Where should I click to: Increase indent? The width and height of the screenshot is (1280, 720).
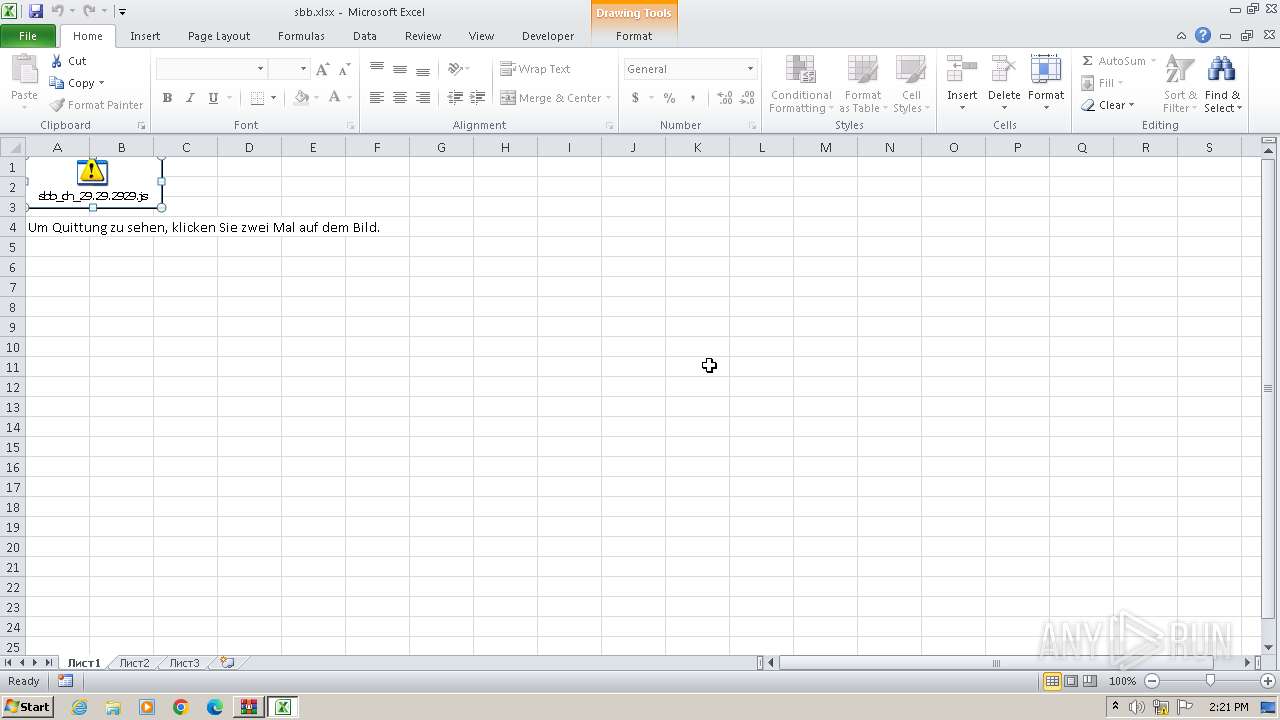click(x=478, y=98)
